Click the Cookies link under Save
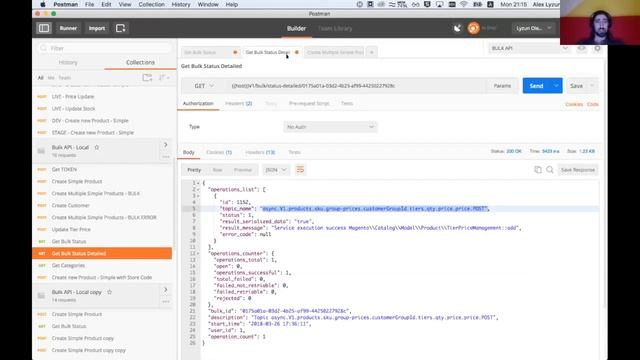This screenshot has width=640, height=360. (574, 104)
